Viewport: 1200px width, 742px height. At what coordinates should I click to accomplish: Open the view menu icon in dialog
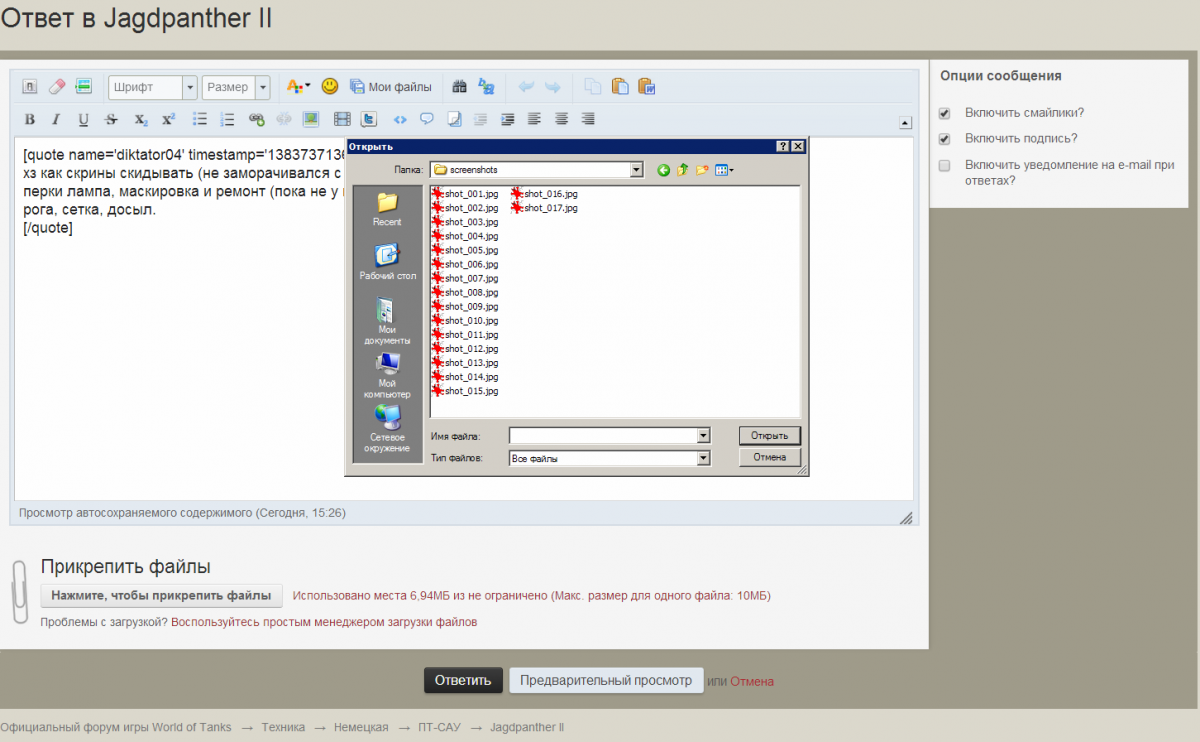(x=724, y=170)
